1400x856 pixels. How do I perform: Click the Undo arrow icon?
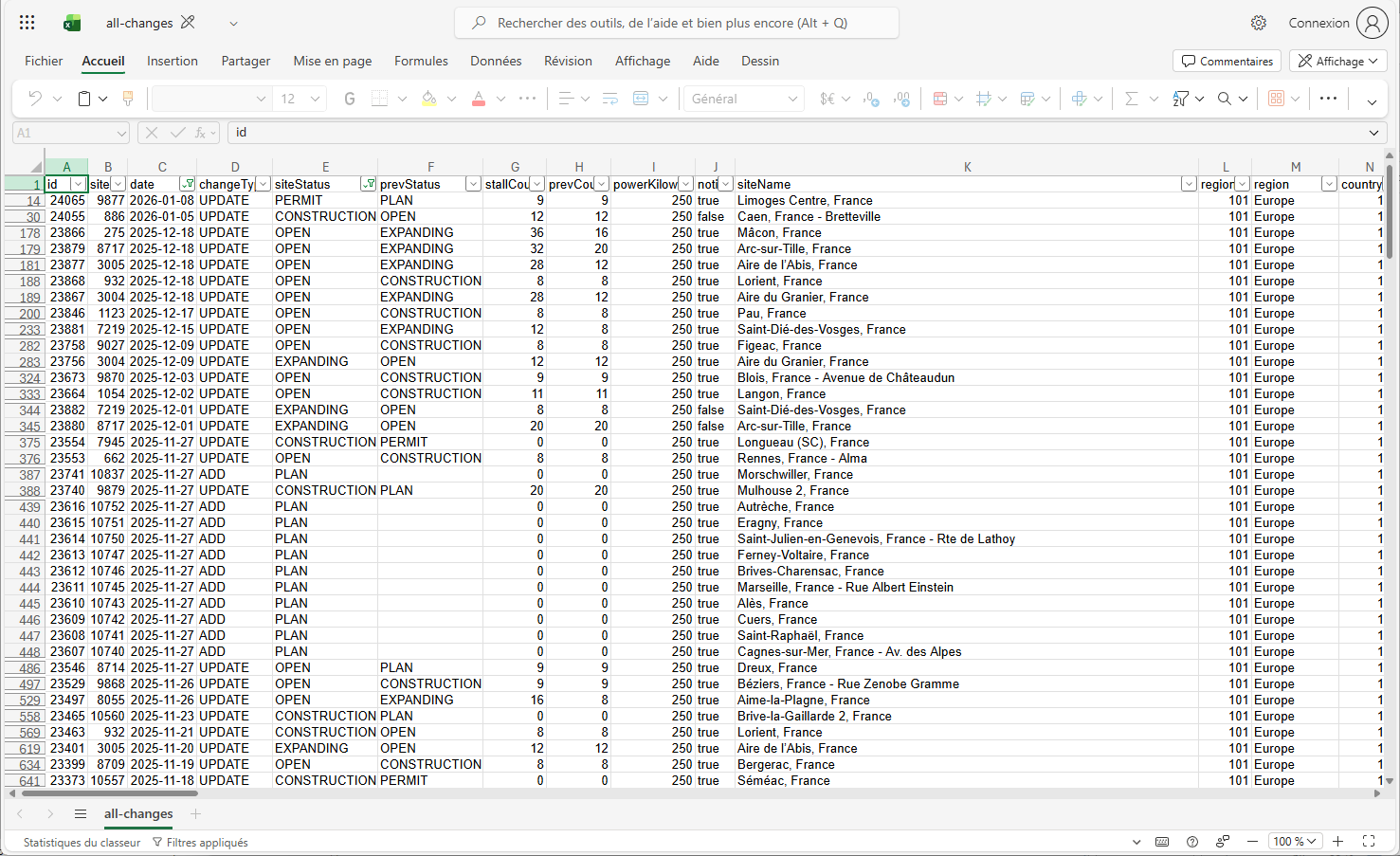pyautogui.click(x=35, y=99)
